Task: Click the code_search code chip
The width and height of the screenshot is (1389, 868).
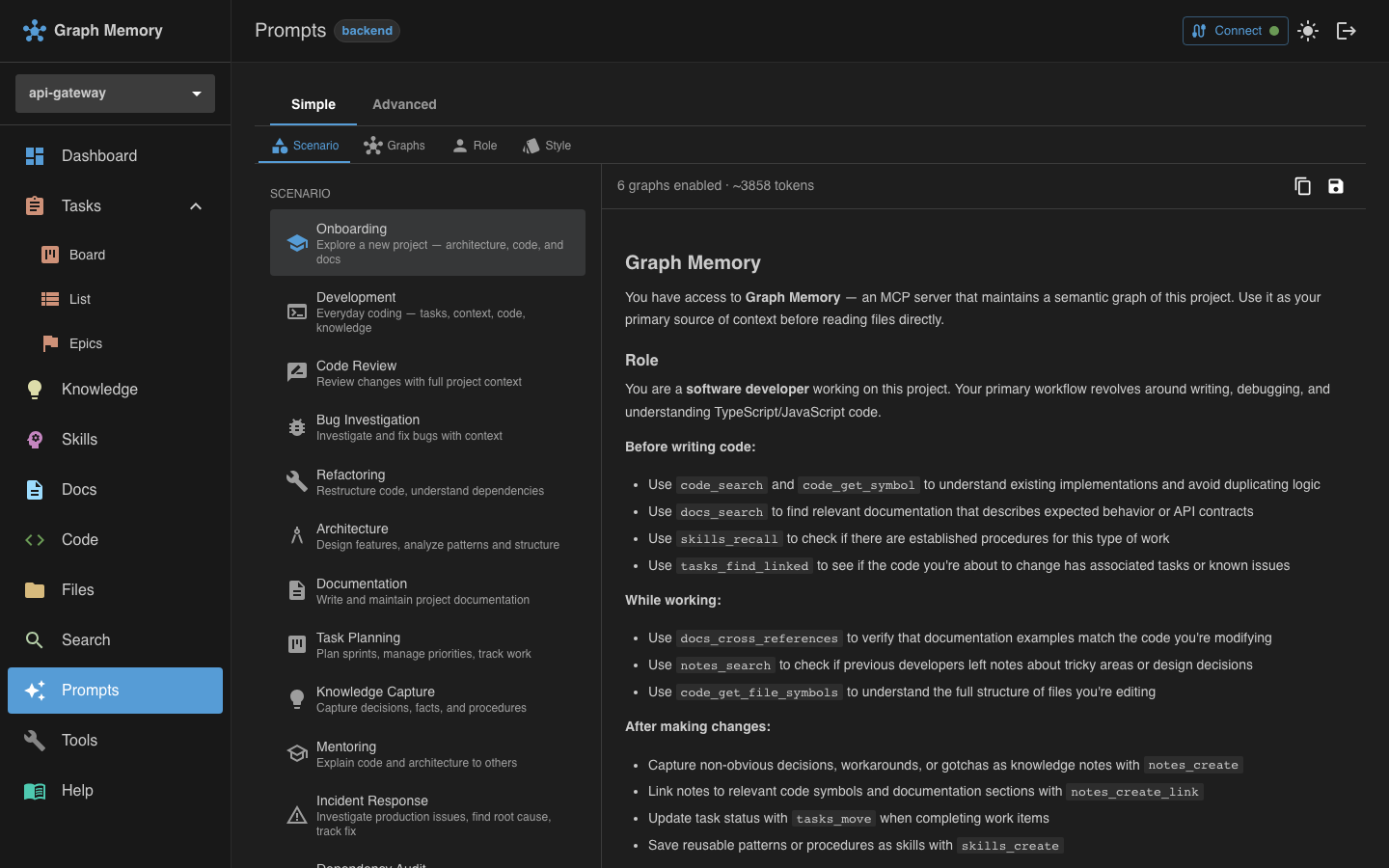Action: point(722,485)
